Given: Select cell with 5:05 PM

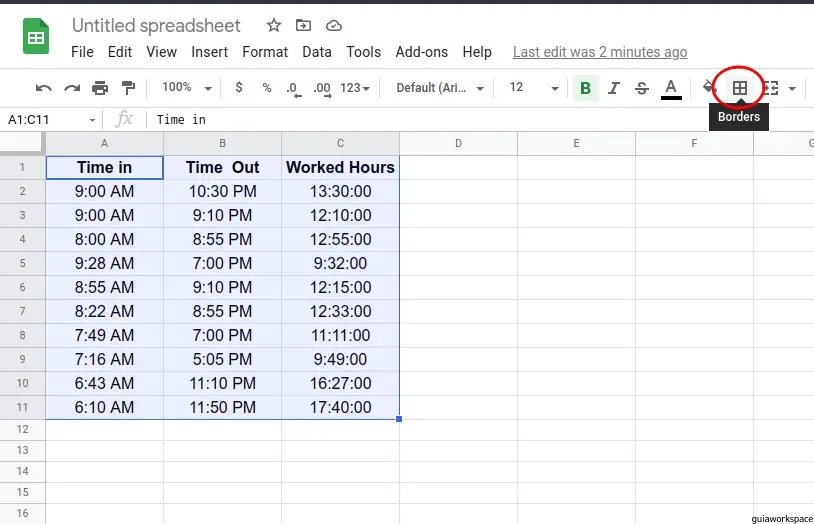Looking at the screenshot, I should (222, 359).
